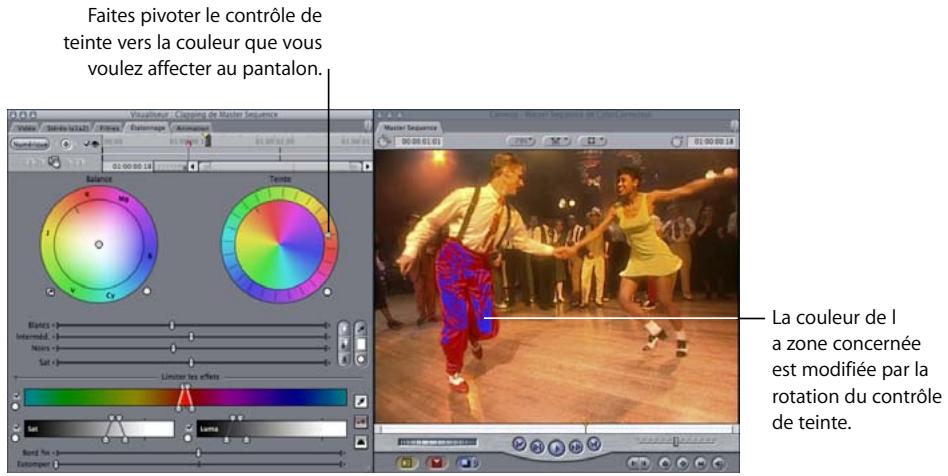Viewport: 948px width, 476px height.
Task: Click the play around current frame button
Action: click(576, 447)
